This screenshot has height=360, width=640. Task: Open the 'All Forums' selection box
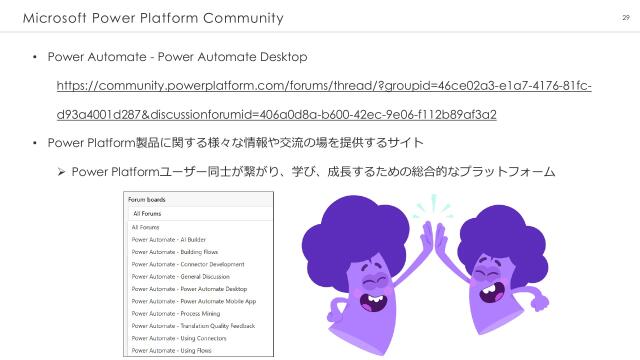[200, 213]
